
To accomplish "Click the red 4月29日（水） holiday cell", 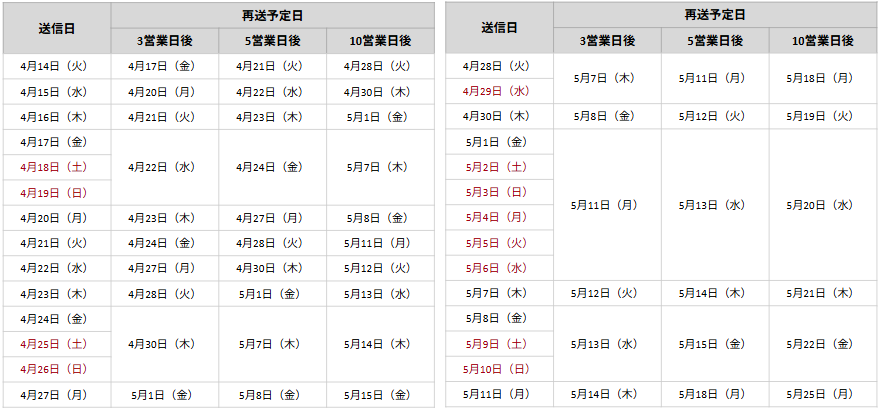I will [497, 91].
